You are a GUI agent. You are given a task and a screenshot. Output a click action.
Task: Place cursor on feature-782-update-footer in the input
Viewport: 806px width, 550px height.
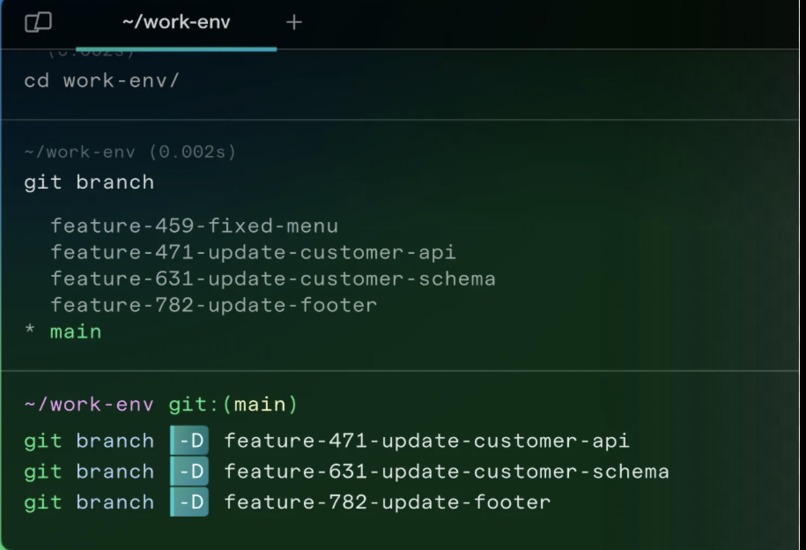point(388,503)
